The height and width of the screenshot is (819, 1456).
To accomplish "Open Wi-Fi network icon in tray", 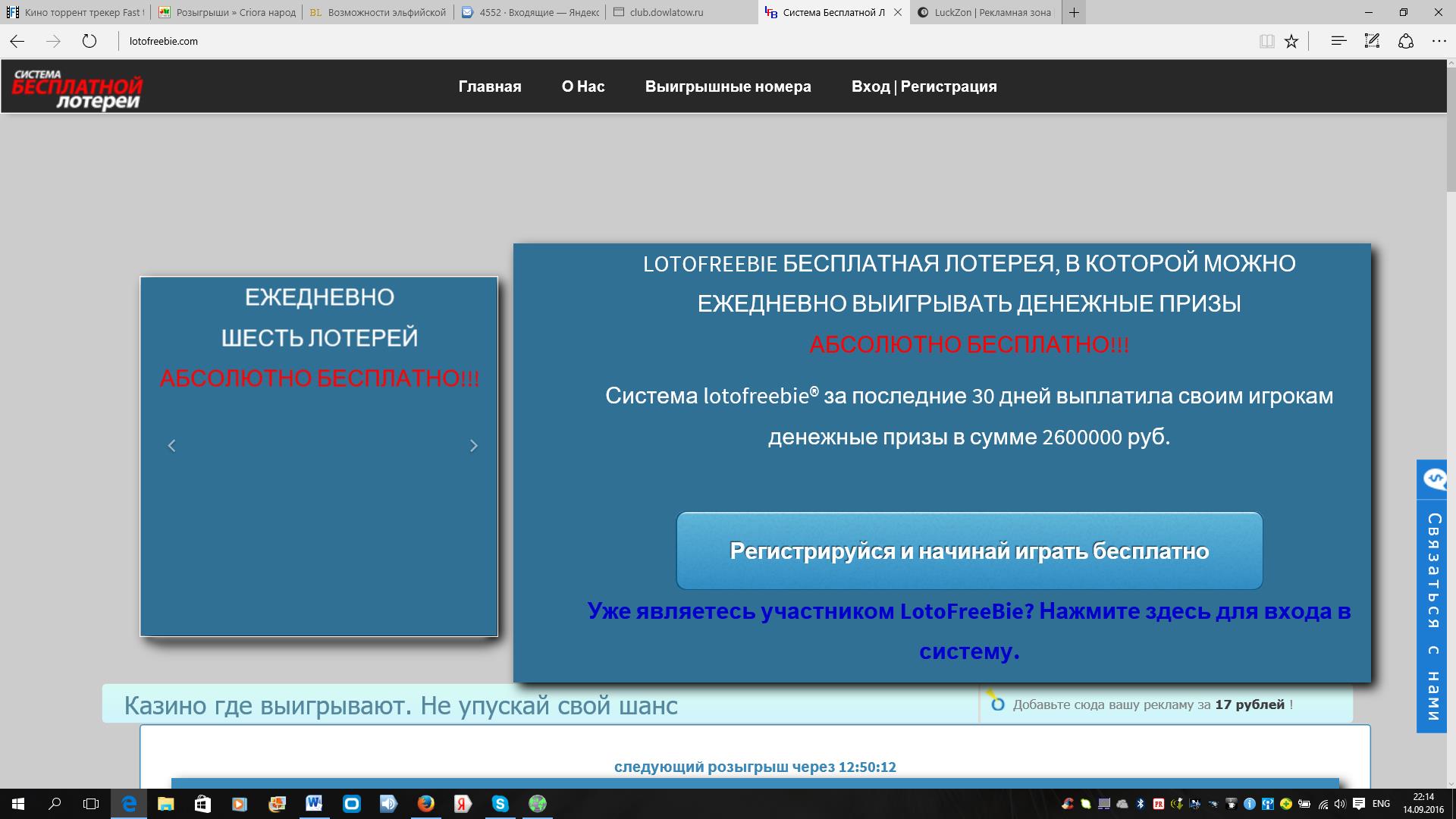I will (x=1323, y=804).
